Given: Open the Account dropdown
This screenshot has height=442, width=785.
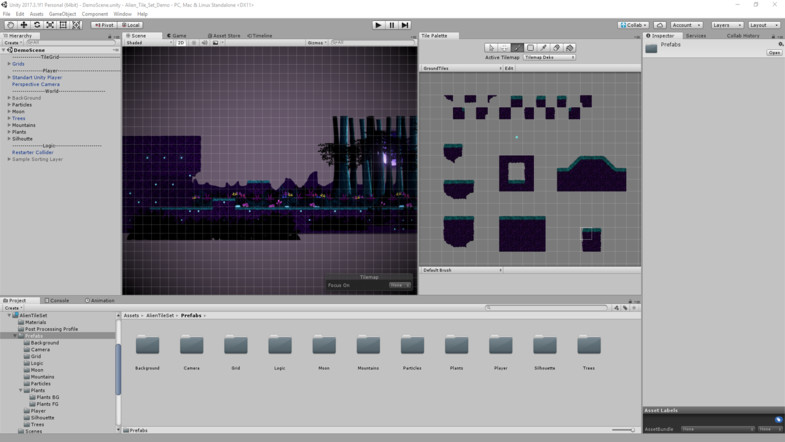Looking at the screenshot, I should [686, 25].
